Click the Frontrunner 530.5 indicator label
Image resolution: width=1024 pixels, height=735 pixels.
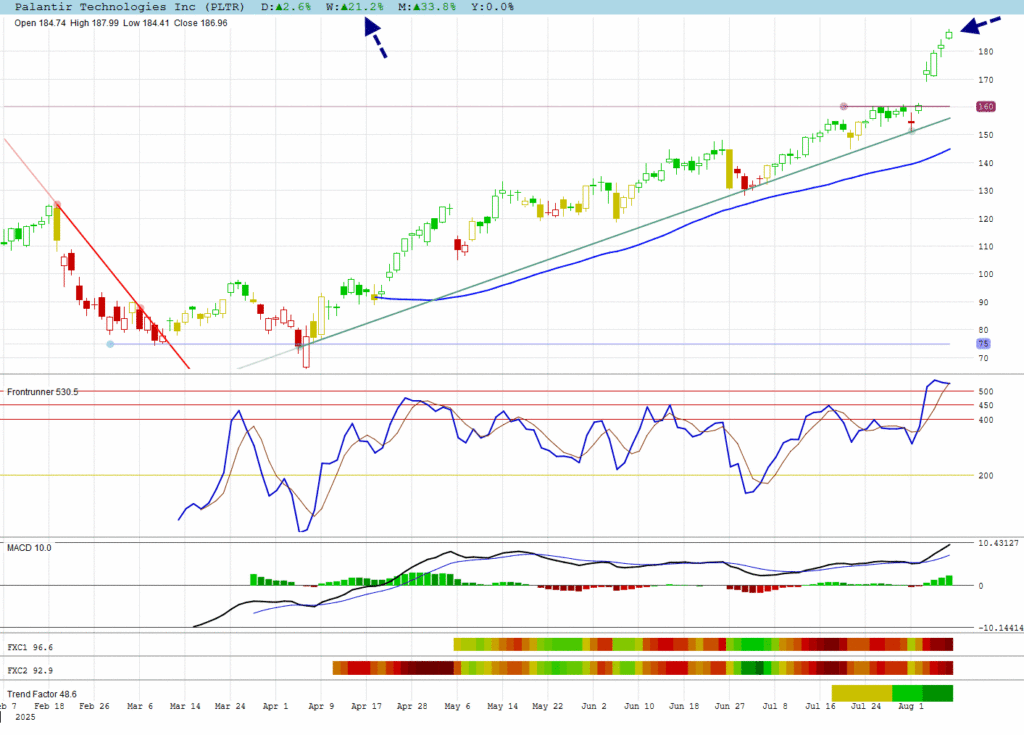click(42, 392)
